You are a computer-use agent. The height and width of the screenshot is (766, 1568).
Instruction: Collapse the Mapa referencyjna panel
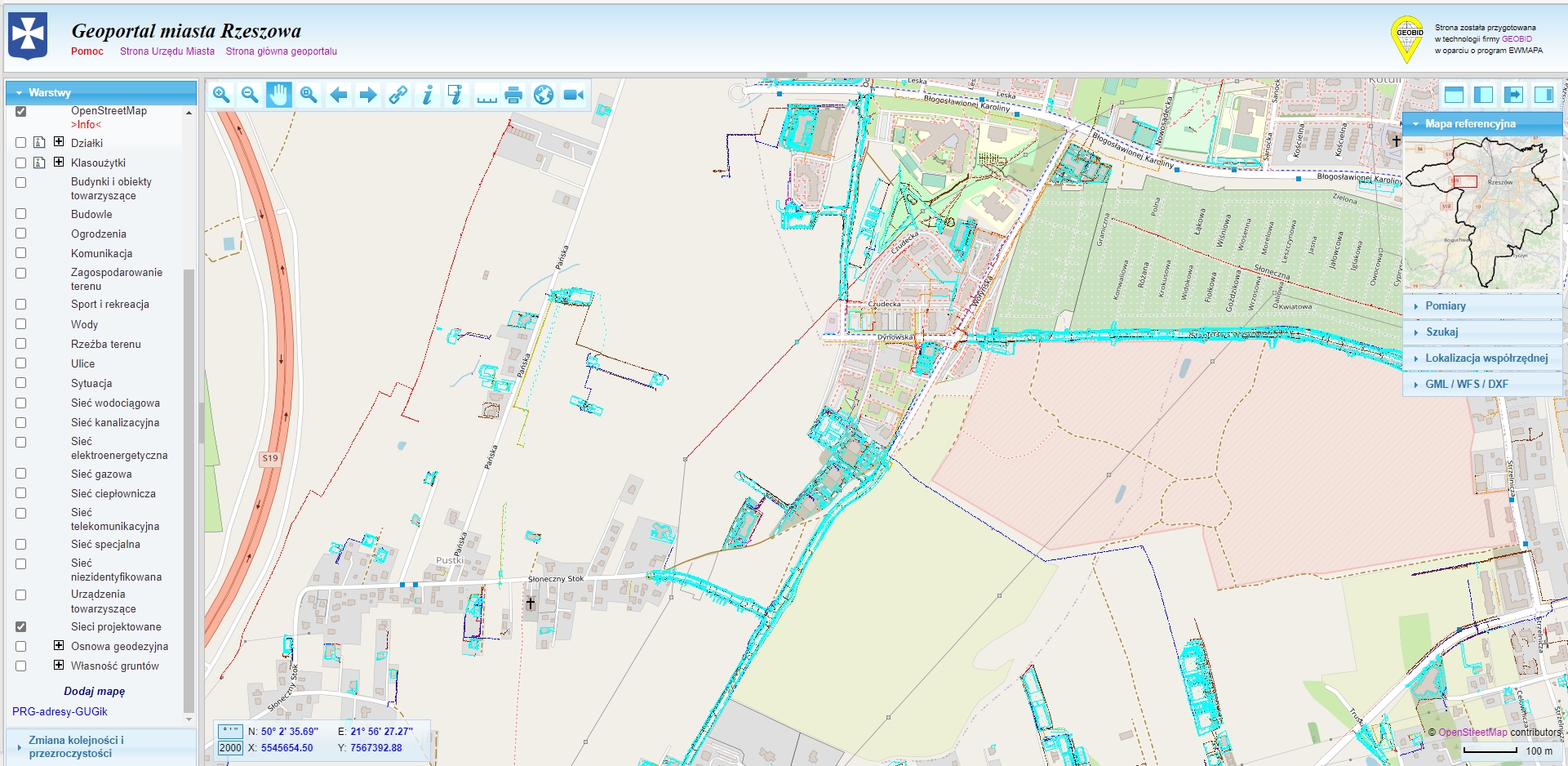[1482, 123]
